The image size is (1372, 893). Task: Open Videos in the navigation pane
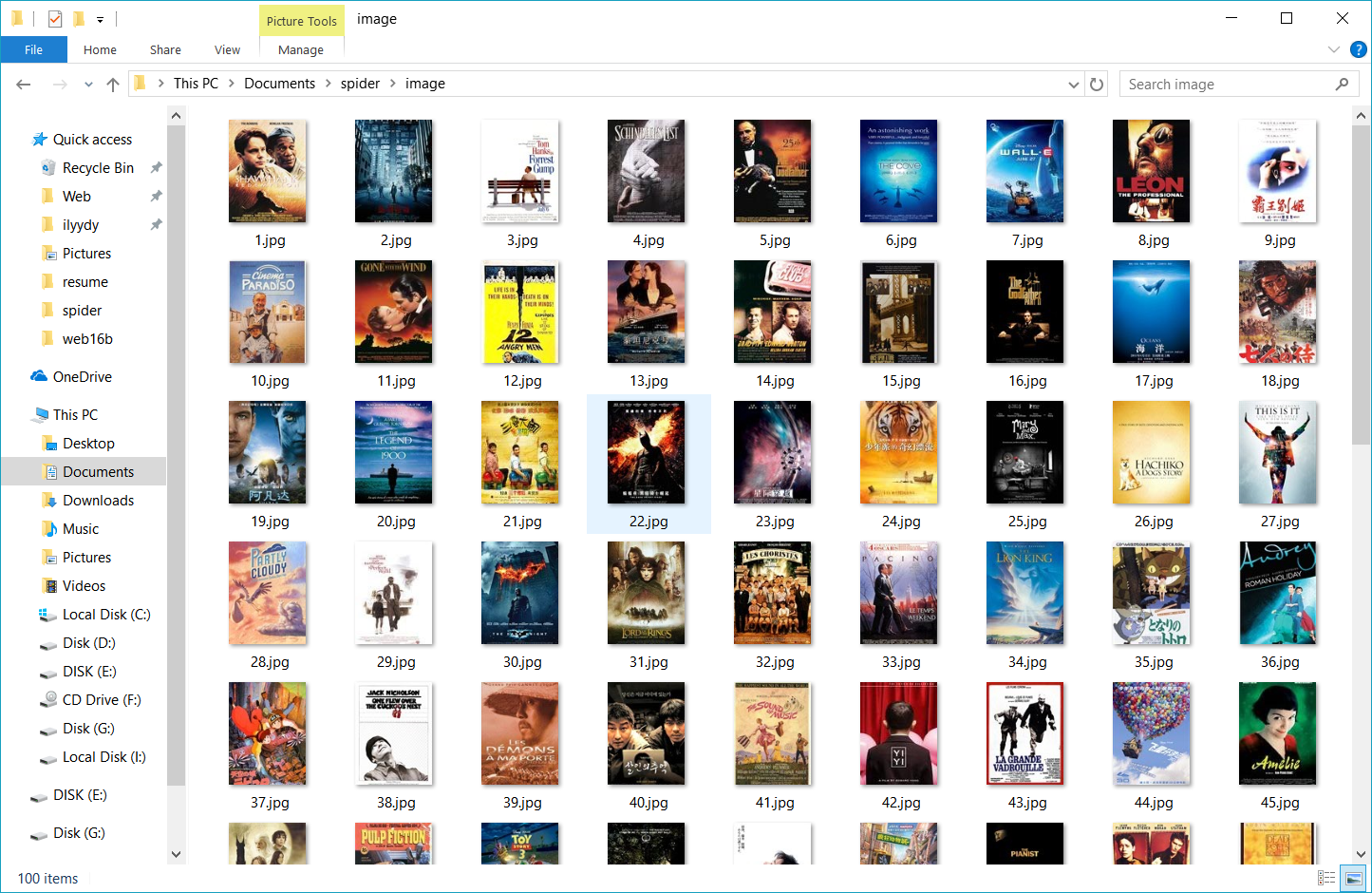pos(84,586)
